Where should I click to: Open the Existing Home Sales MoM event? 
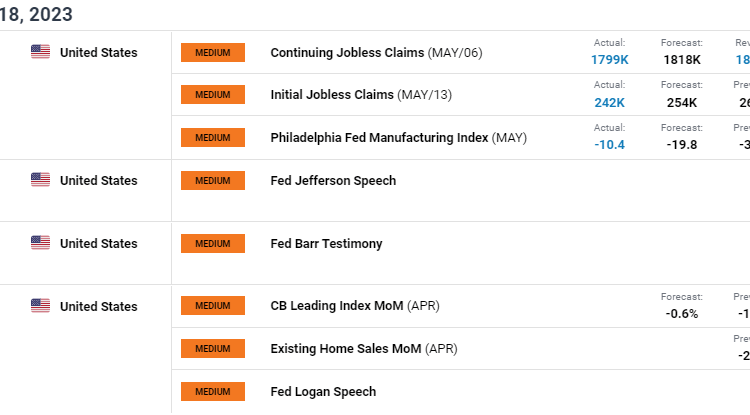click(x=347, y=348)
